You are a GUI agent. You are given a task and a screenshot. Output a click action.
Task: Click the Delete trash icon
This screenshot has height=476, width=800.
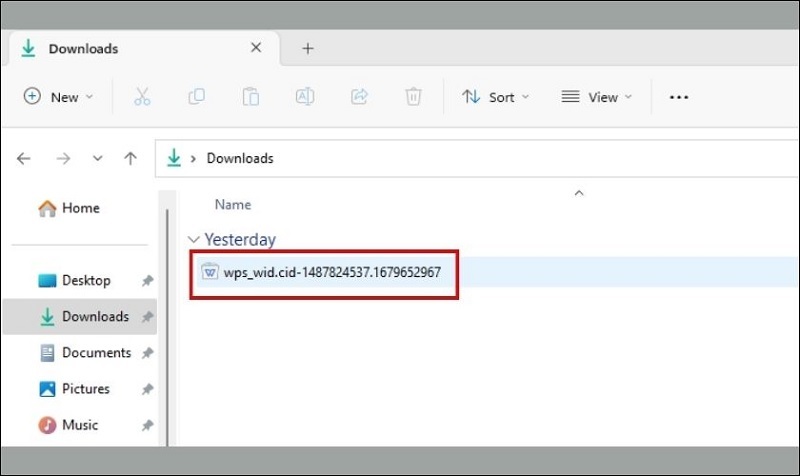coord(413,97)
